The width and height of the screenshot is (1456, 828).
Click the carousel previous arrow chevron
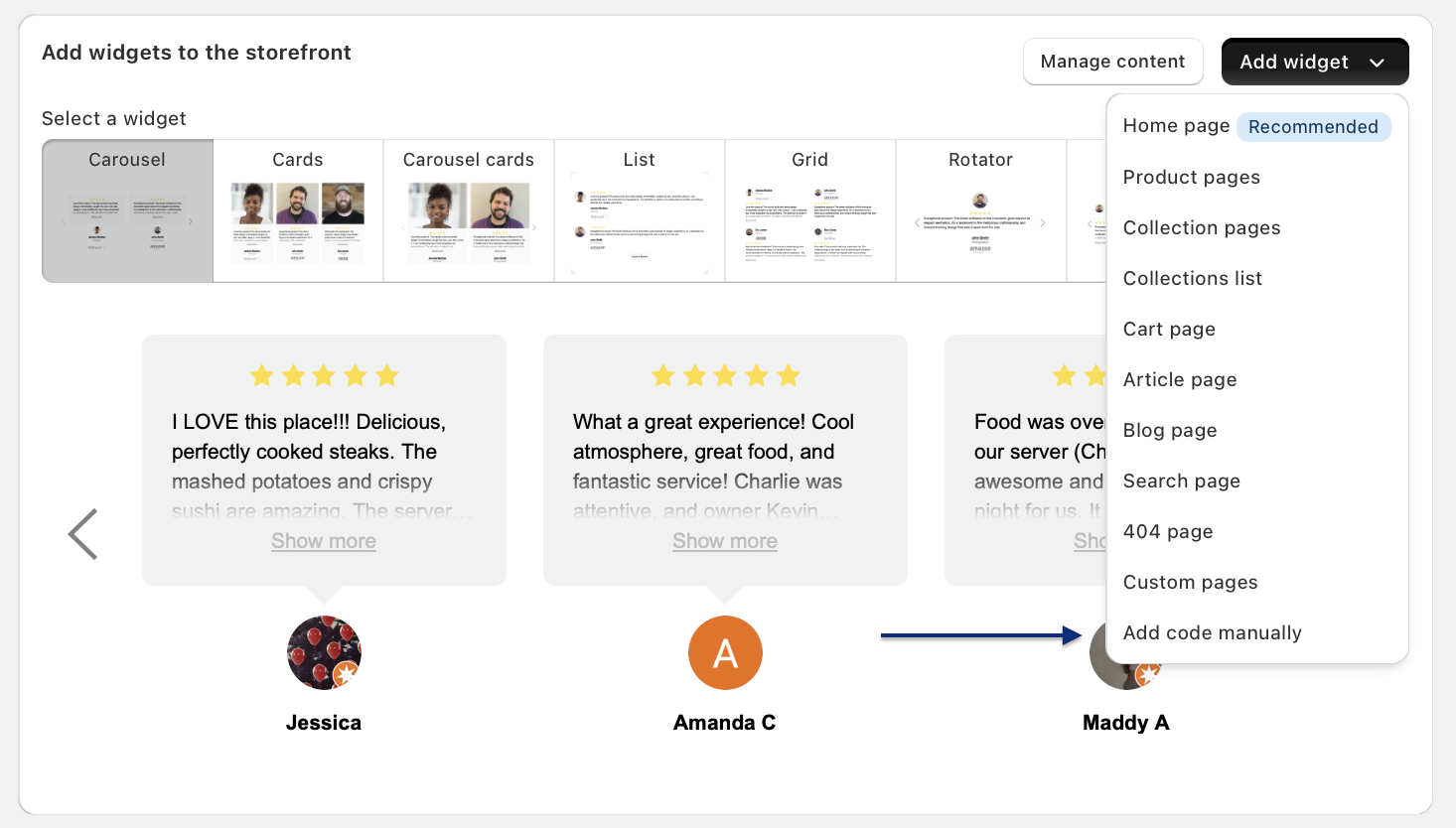(83, 534)
